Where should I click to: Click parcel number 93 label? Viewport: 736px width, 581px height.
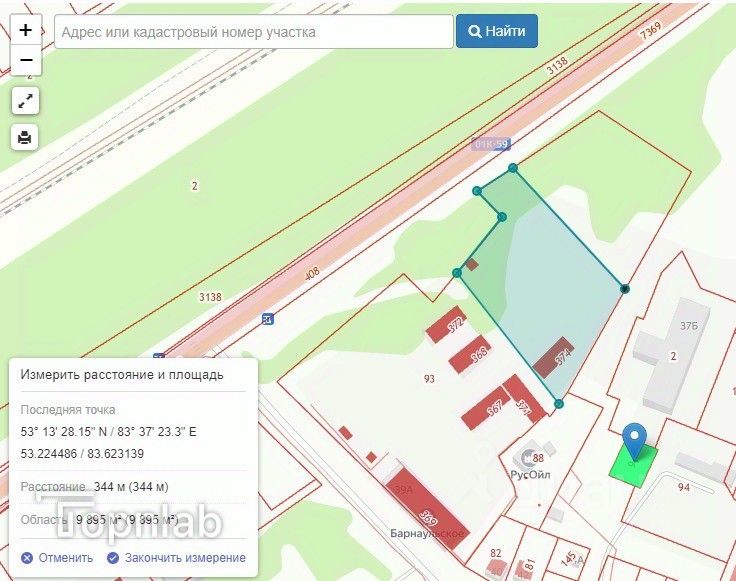point(429,379)
